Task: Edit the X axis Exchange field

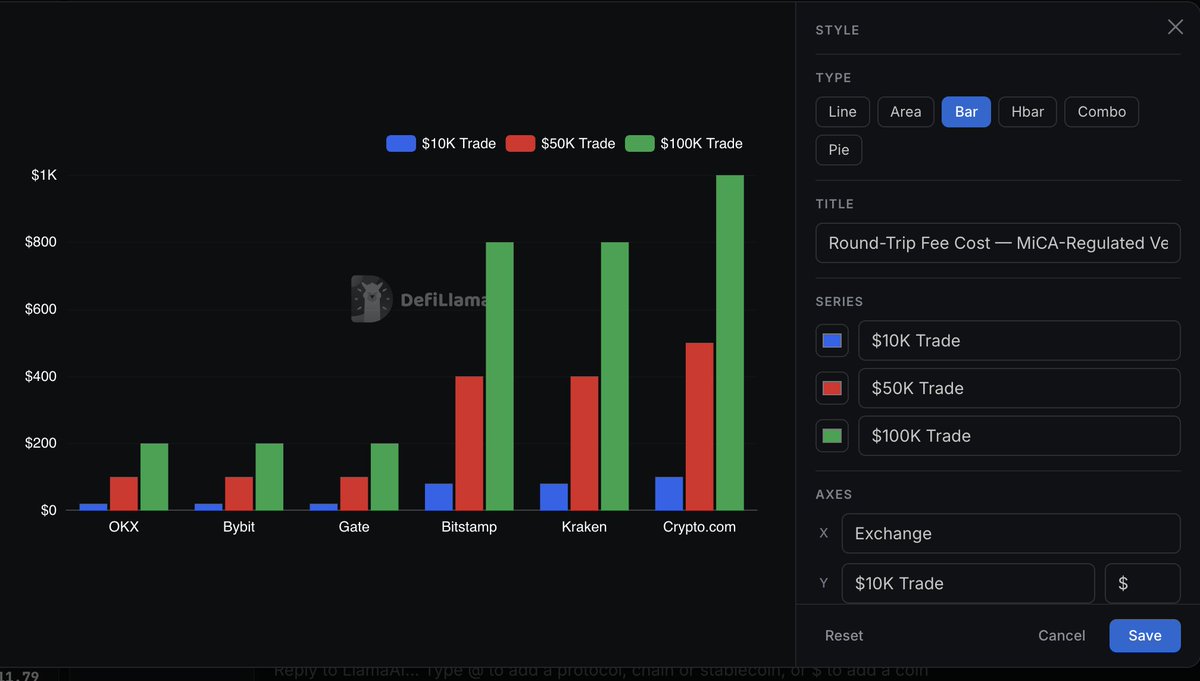Action: point(1011,534)
